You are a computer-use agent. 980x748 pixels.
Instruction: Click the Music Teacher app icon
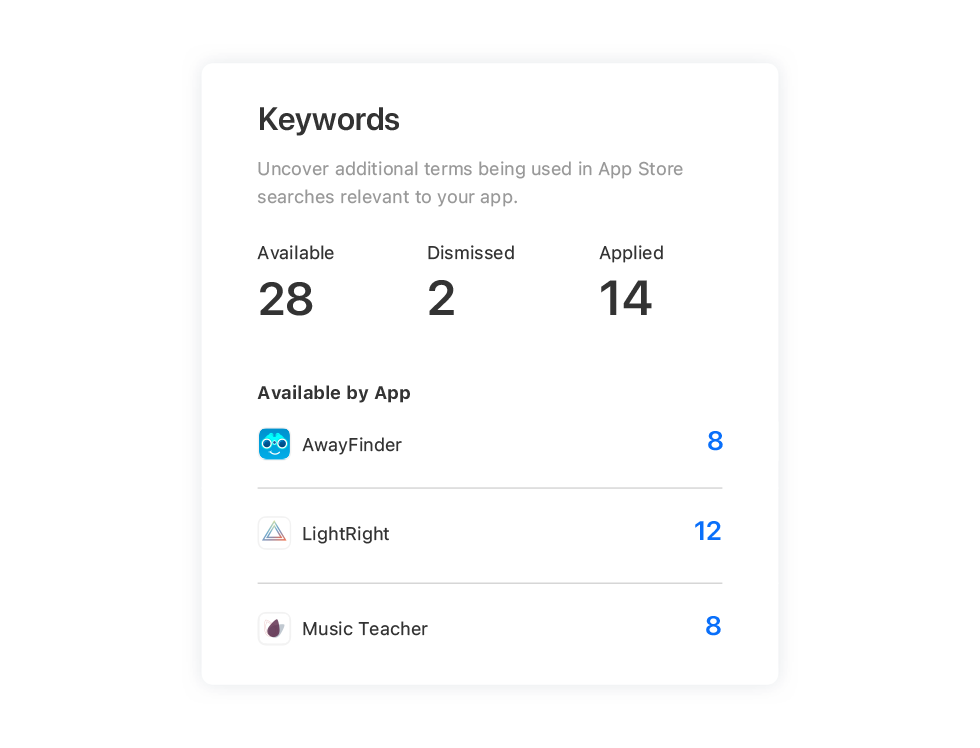point(274,629)
